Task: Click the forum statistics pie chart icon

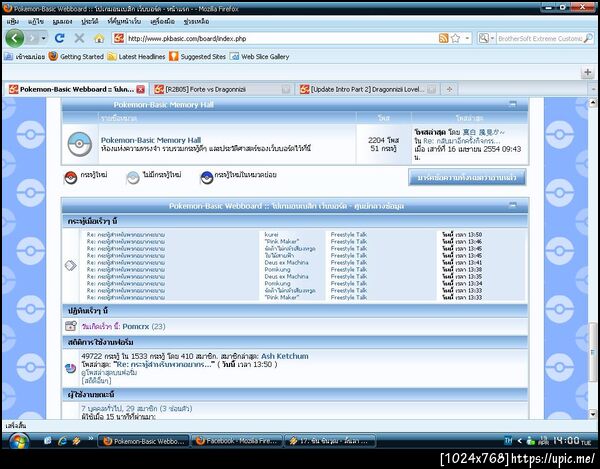Action: pos(70,368)
